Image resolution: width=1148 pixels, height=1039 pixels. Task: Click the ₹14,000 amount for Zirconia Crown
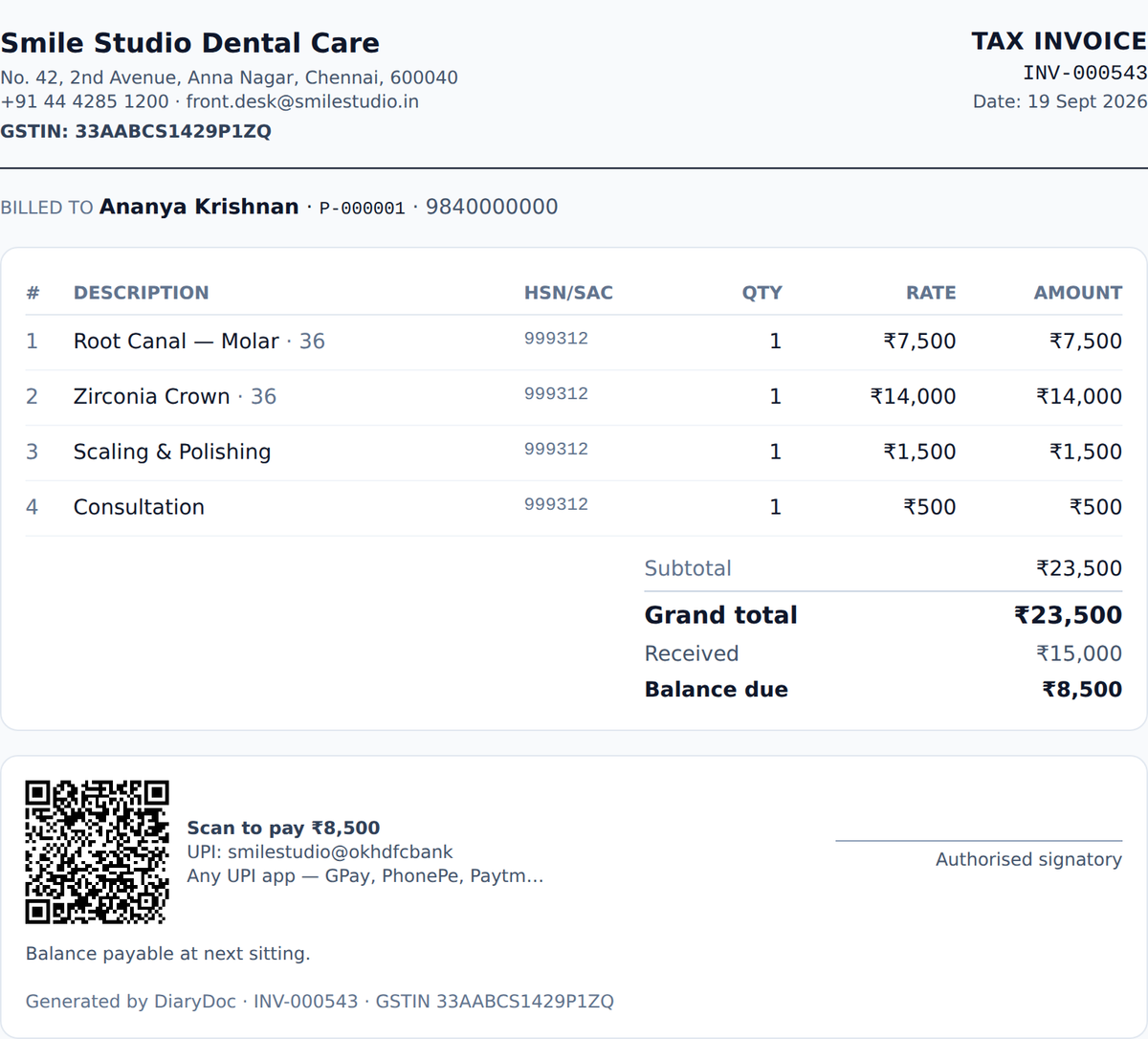(x=1079, y=397)
